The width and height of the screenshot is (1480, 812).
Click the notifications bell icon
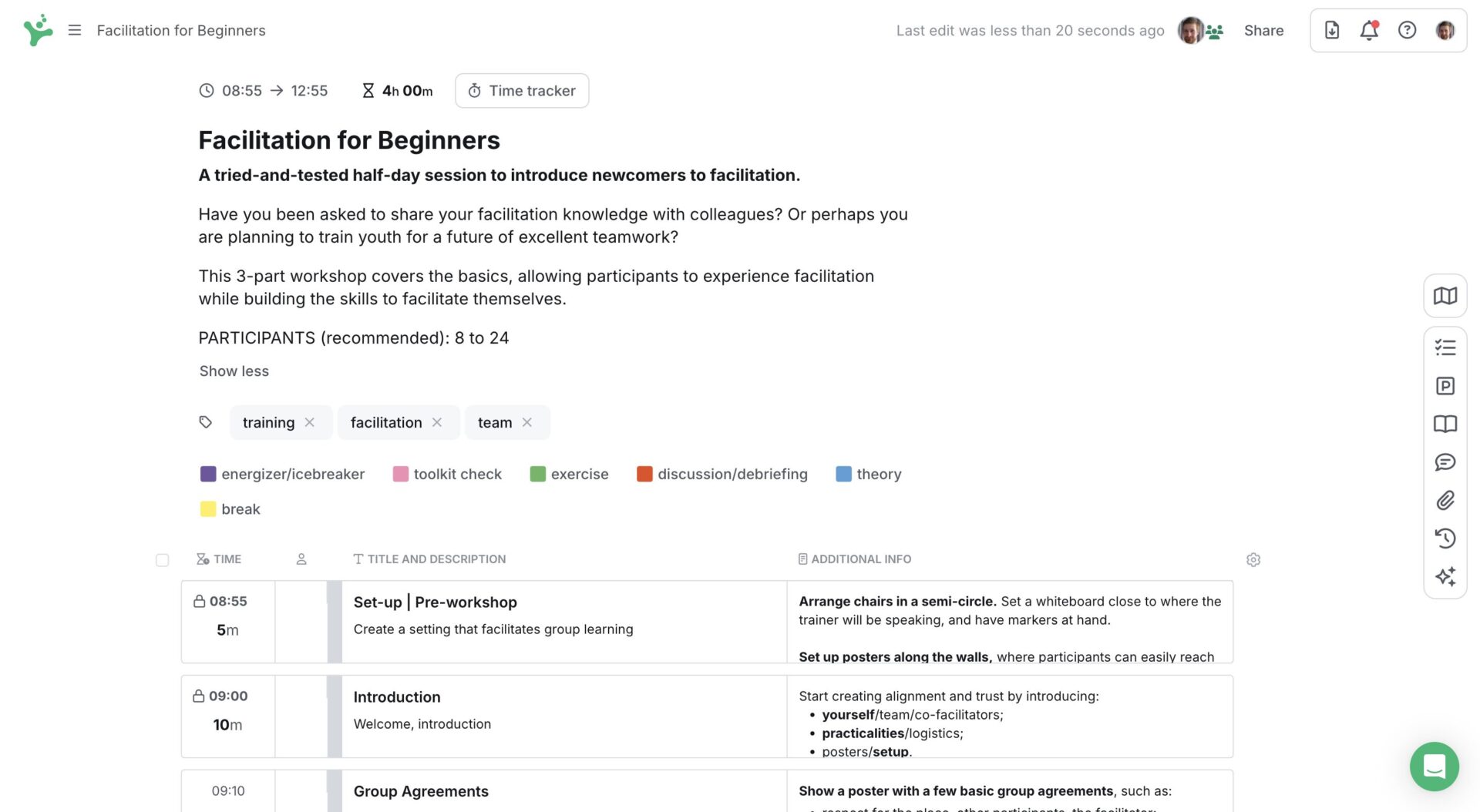1369,30
